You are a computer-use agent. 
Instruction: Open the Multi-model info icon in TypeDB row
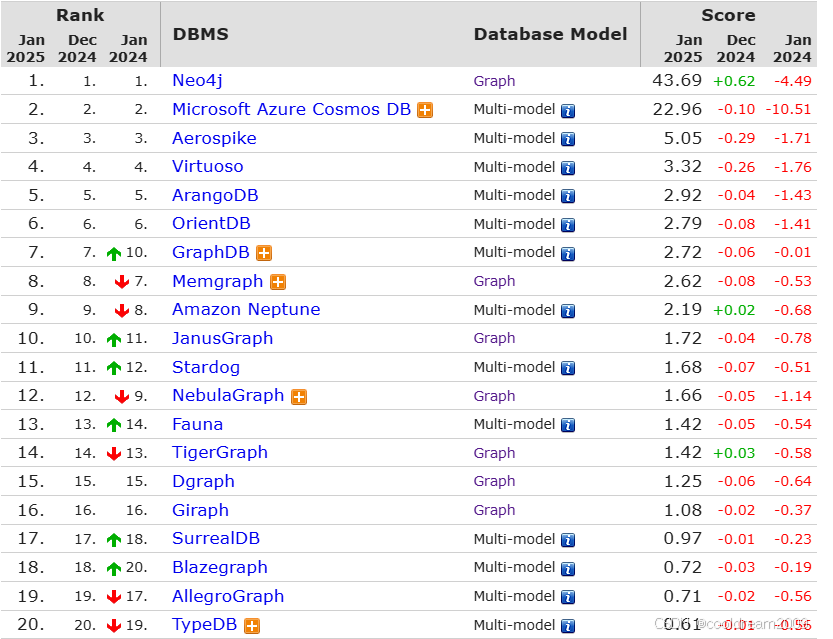(568, 626)
